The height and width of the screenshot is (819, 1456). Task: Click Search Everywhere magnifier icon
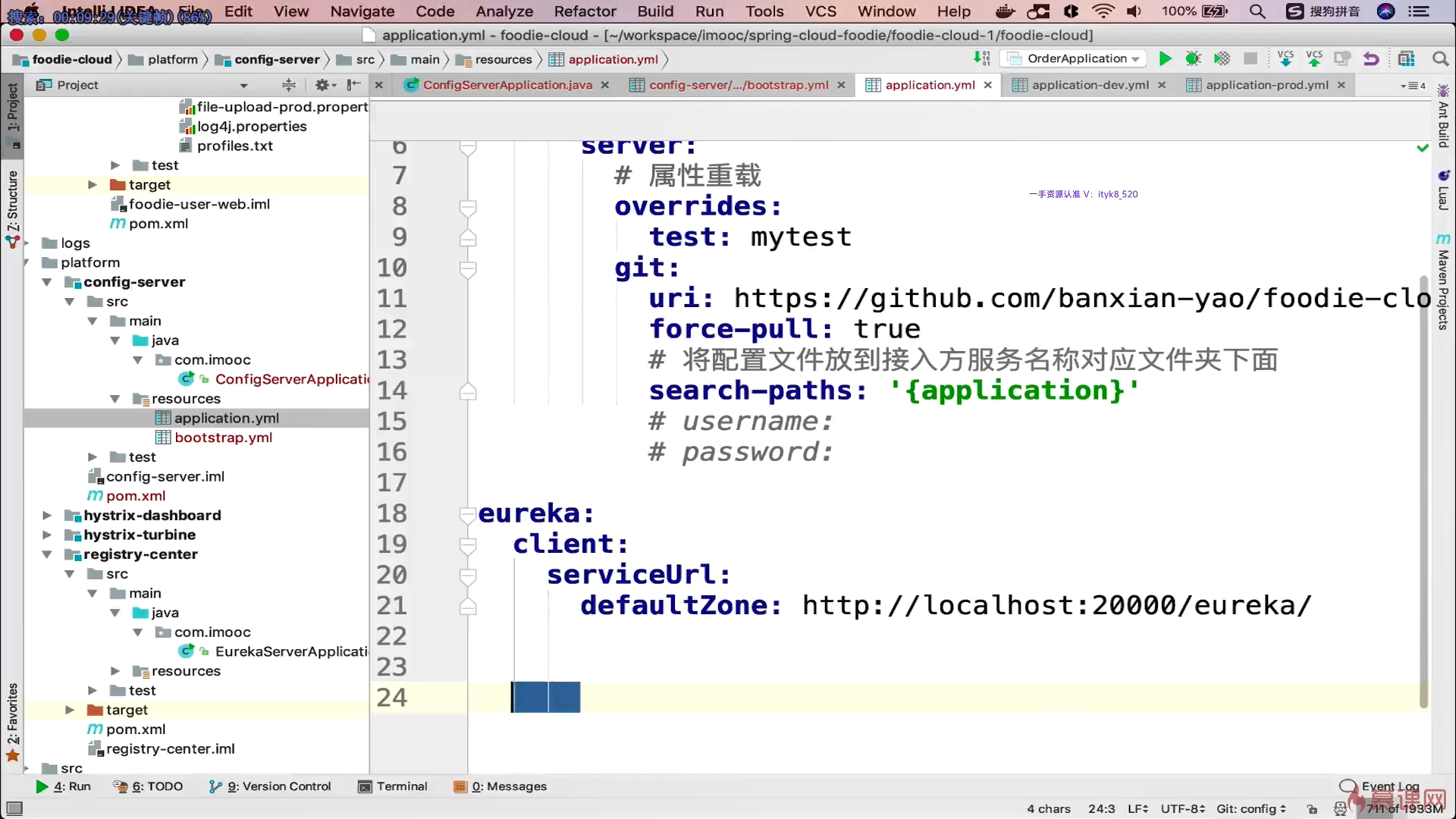point(1440,59)
